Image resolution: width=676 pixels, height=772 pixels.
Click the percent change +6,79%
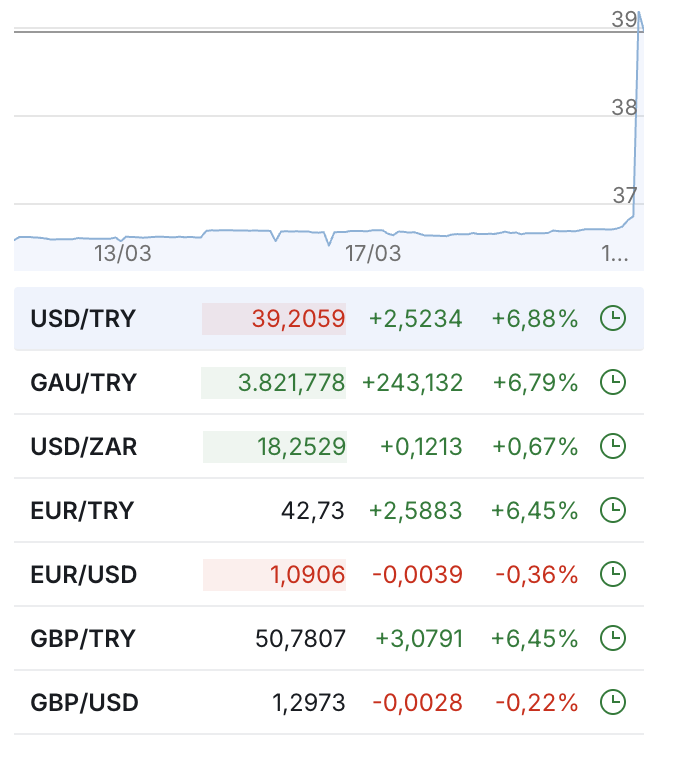tap(535, 383)
